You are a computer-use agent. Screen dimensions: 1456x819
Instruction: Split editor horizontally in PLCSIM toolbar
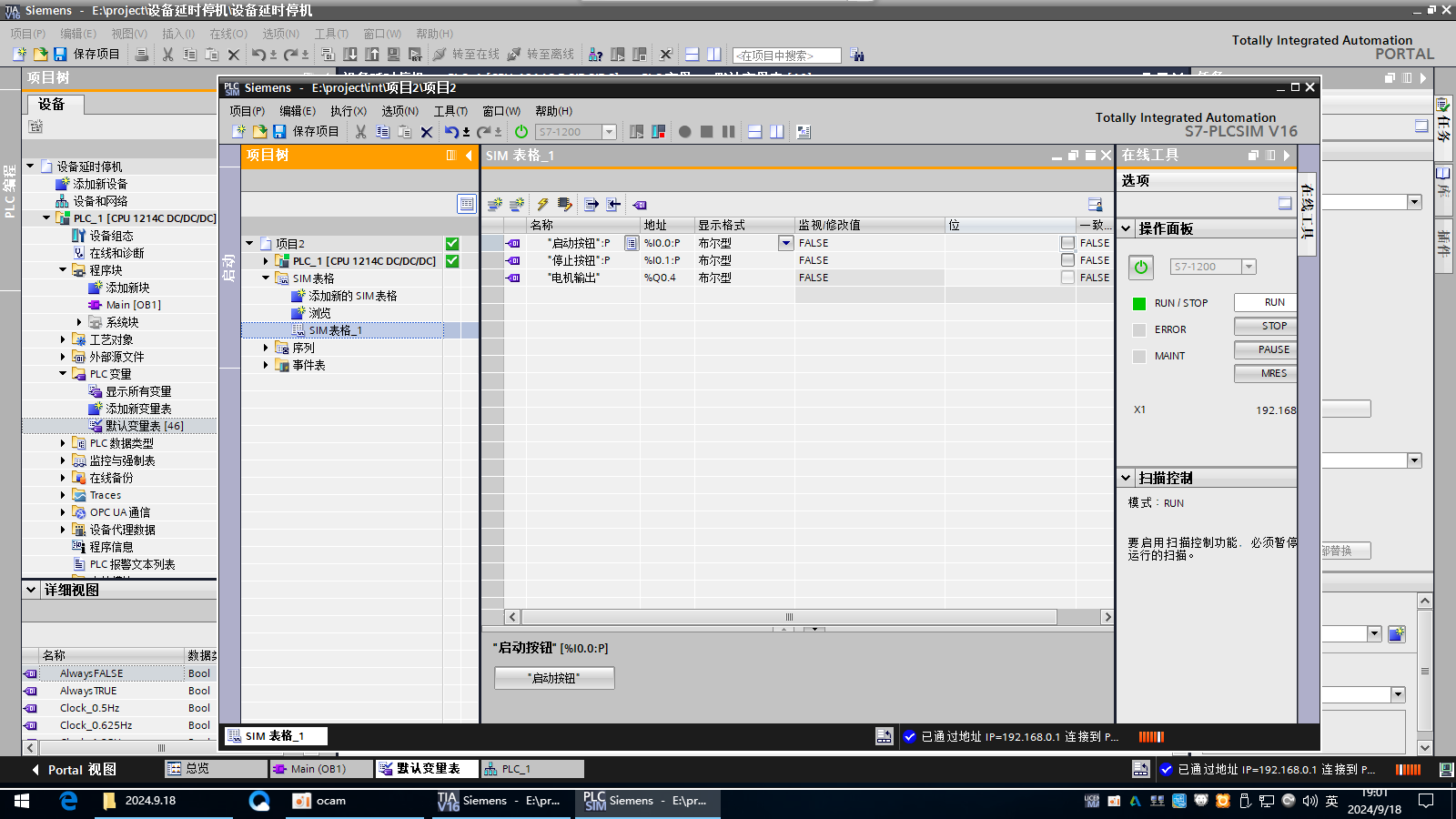[x=754, y=132]
